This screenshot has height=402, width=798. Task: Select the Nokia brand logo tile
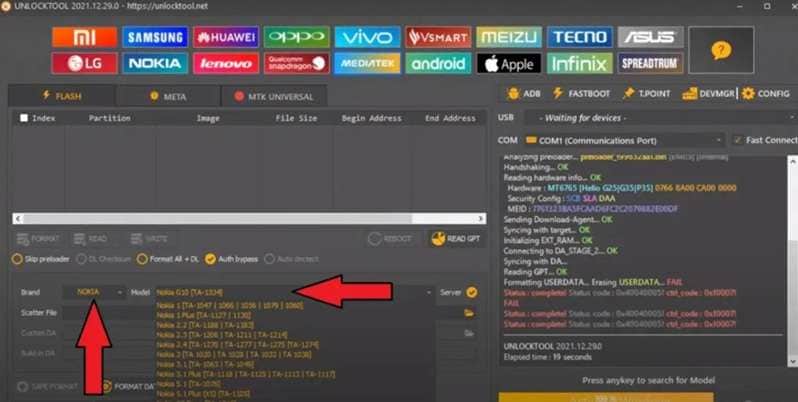click(x=155, y=64)
